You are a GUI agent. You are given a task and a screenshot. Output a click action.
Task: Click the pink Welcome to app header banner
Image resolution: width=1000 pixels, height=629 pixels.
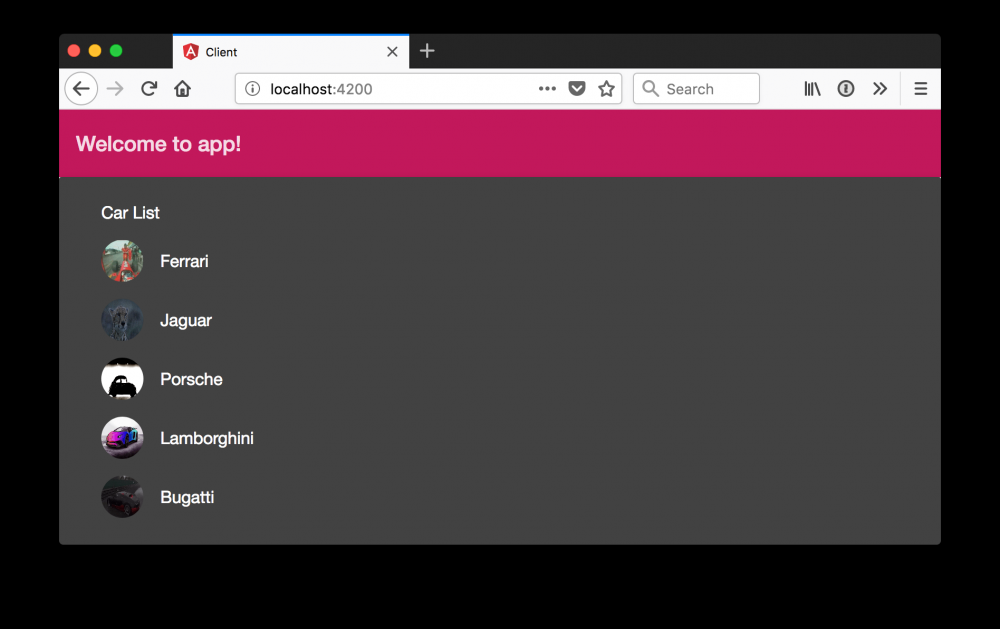pyautogui.click(x=500, y=143)
